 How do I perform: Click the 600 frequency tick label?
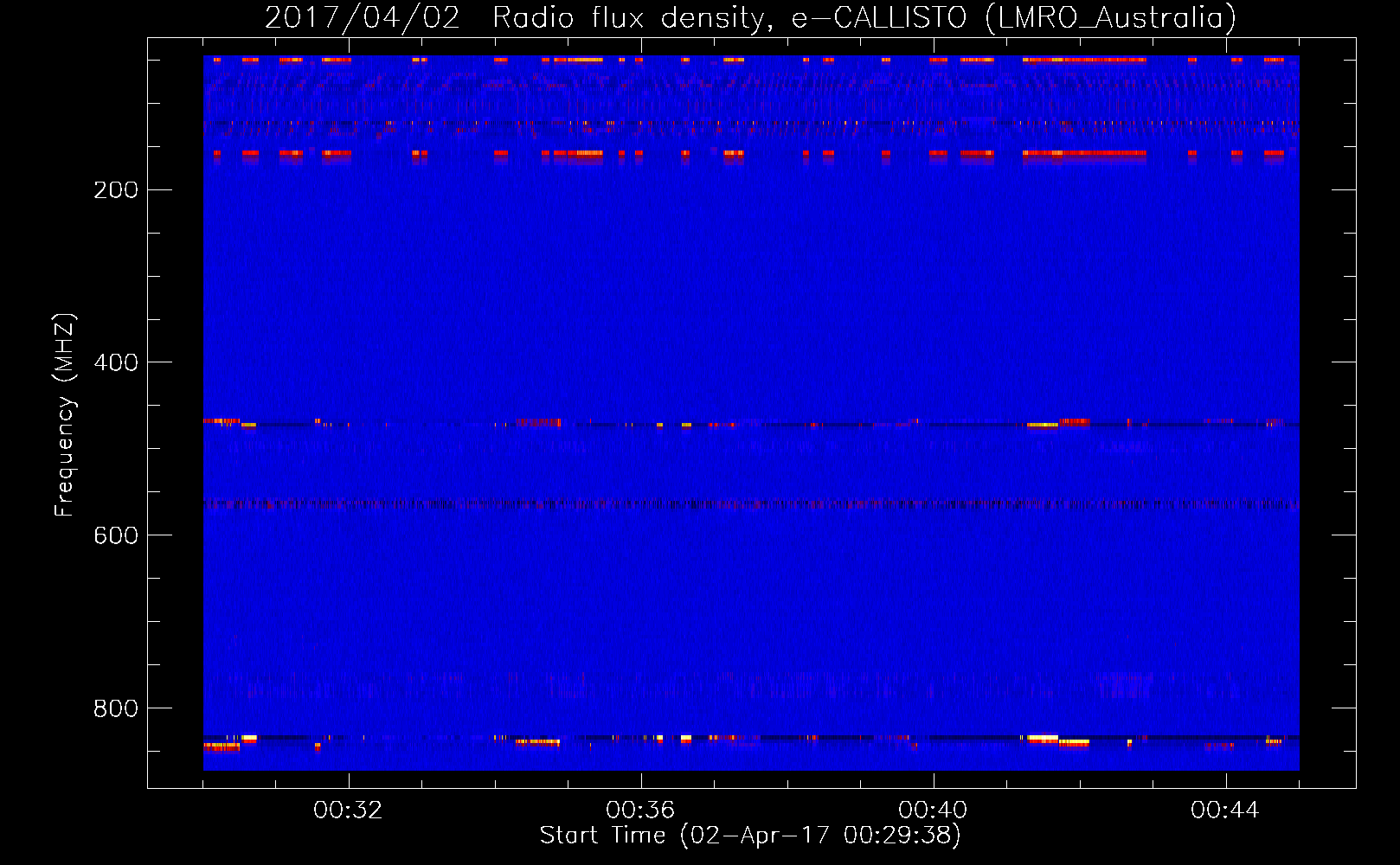click(x=116, y=535)
